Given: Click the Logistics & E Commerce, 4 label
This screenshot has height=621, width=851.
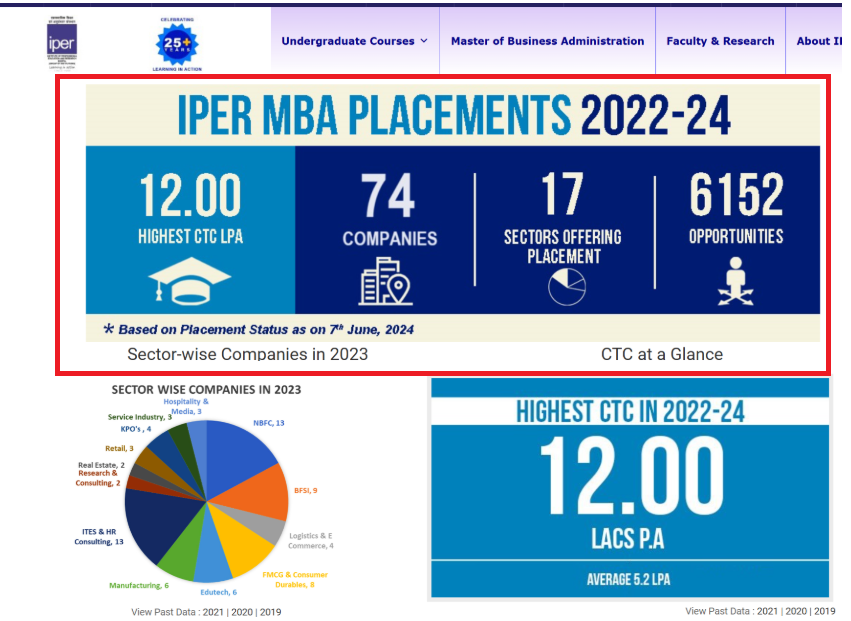Looking at the screenshot, I should point(311,541).
